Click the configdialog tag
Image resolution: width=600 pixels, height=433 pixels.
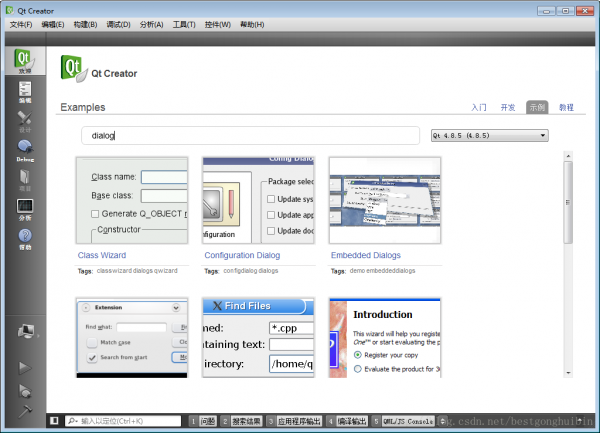pyautogui.click(x=240, y=271)
